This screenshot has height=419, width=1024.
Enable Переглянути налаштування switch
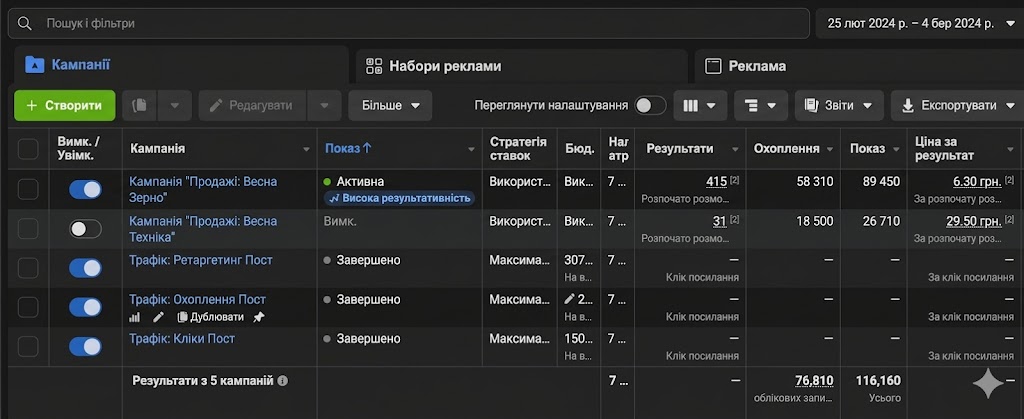tap(650, 106)
